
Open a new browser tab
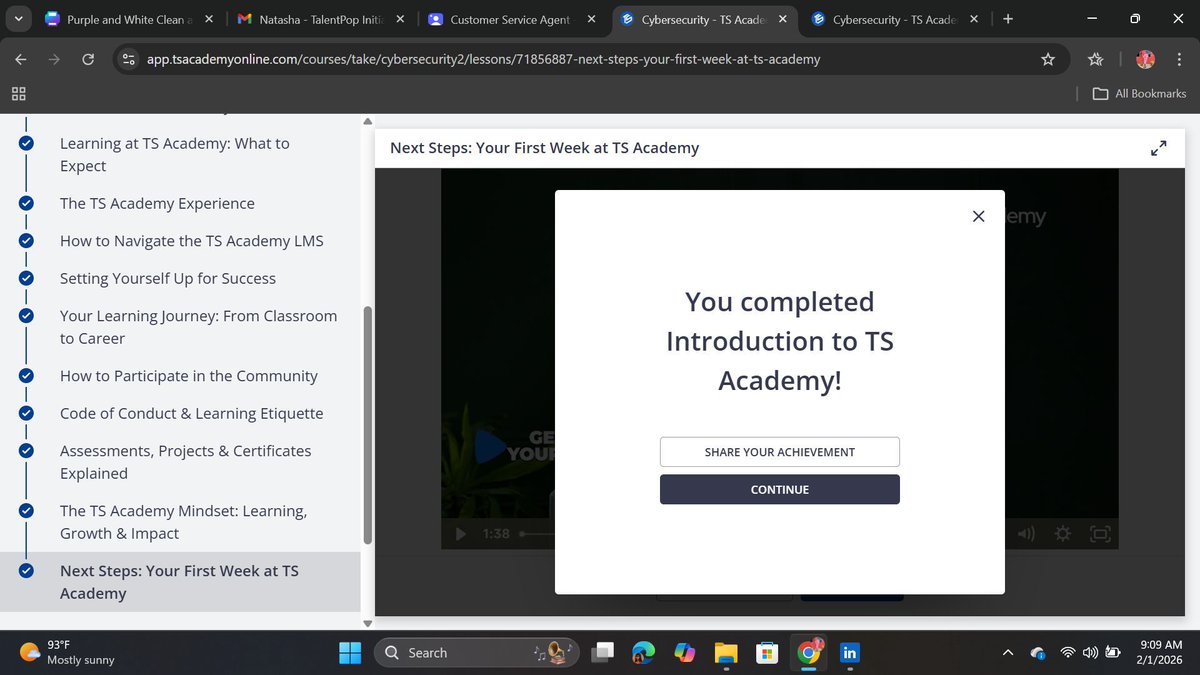tap(1007, 19)
